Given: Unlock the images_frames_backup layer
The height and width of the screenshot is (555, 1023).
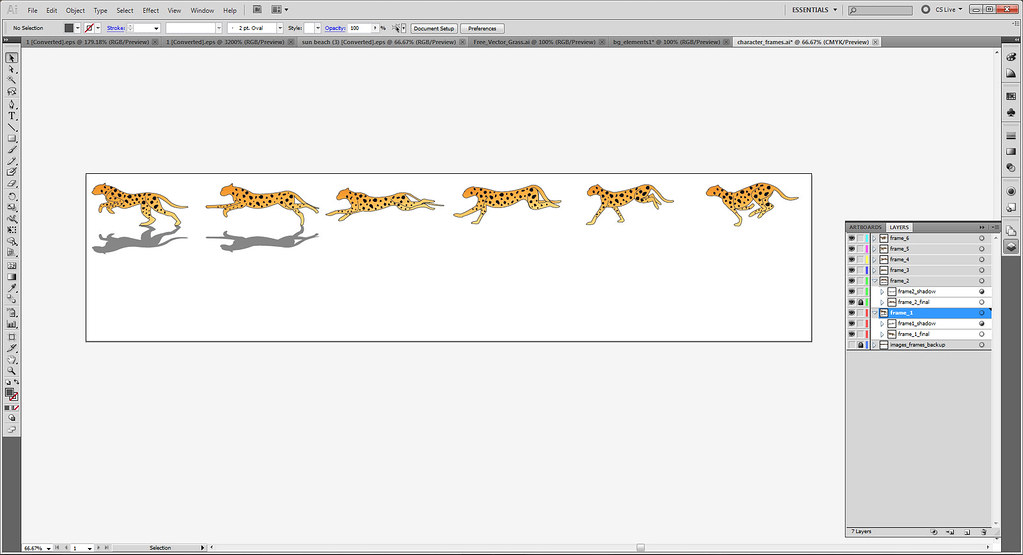Looking at the screenshot, I should tap(861, 345).
